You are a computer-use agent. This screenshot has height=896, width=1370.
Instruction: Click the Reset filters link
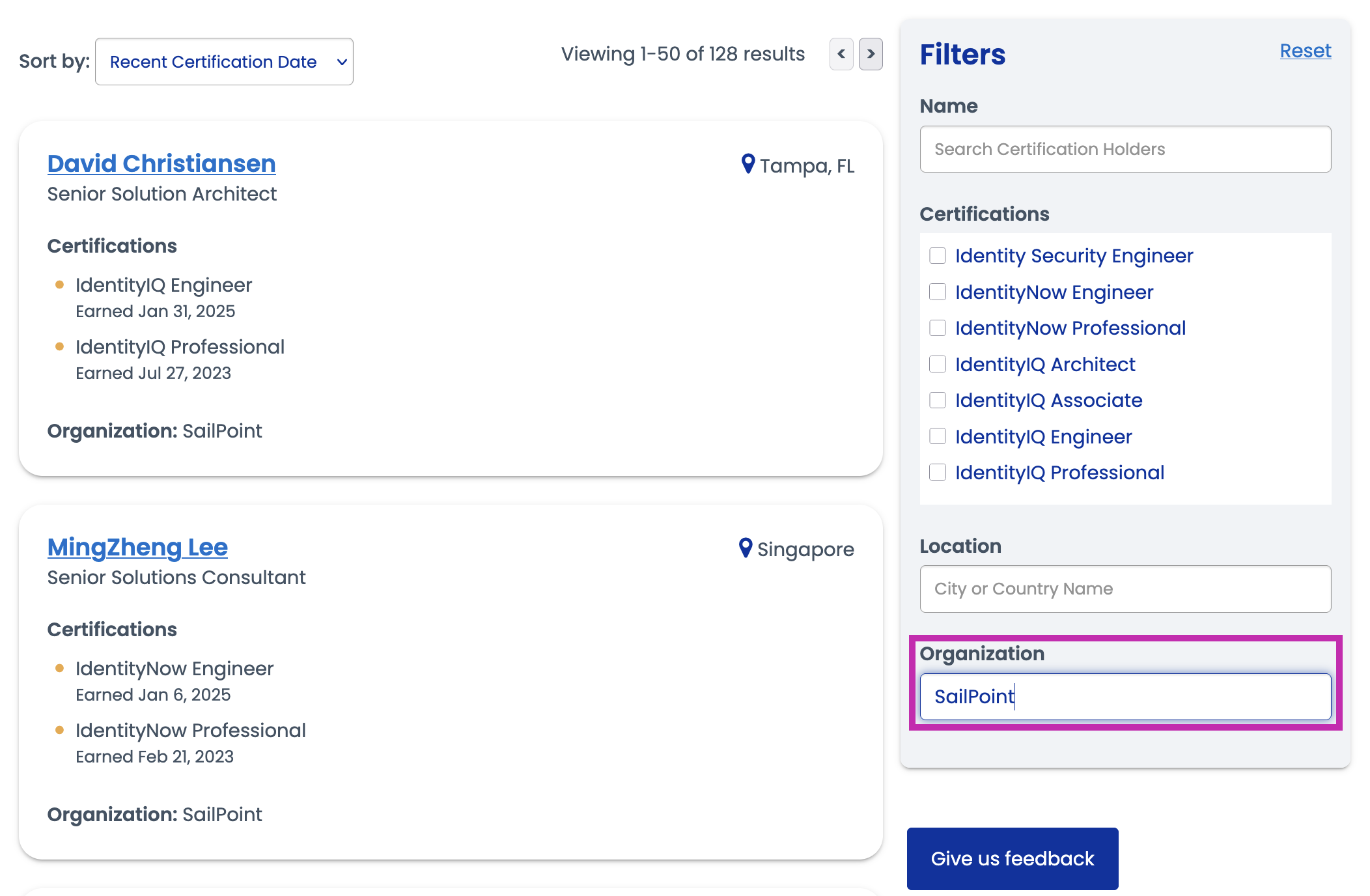(x=1305, y=51)
